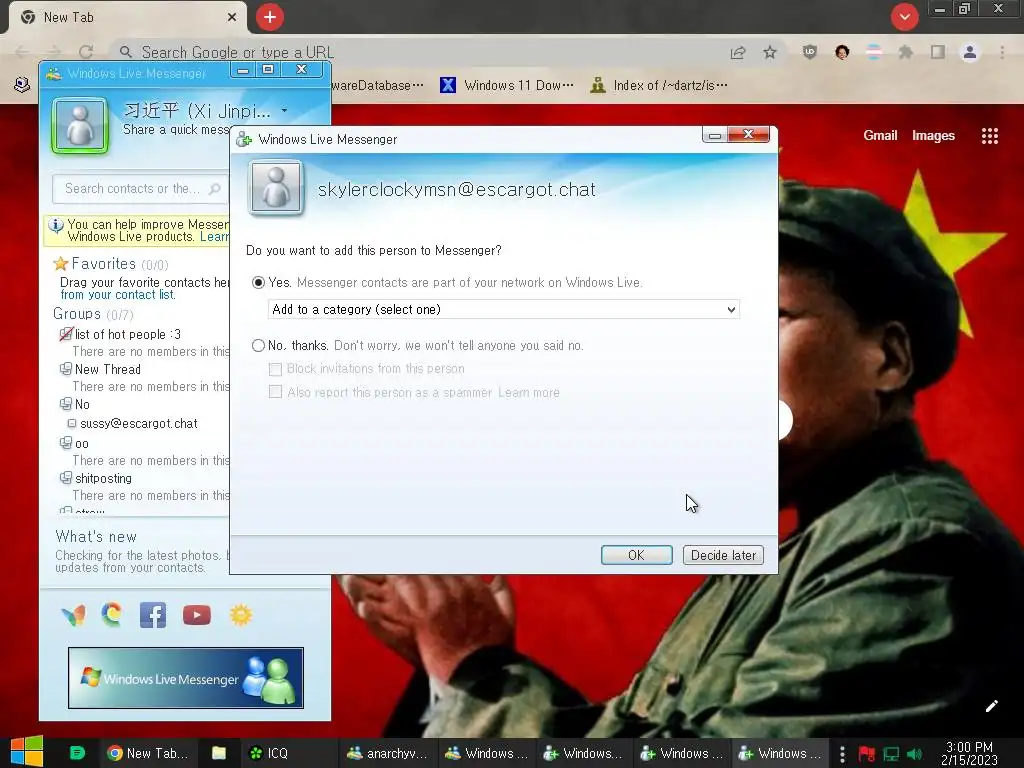
Task: Open the Windows 11 Dow… bookmark
Action: [x=507, y=86]
